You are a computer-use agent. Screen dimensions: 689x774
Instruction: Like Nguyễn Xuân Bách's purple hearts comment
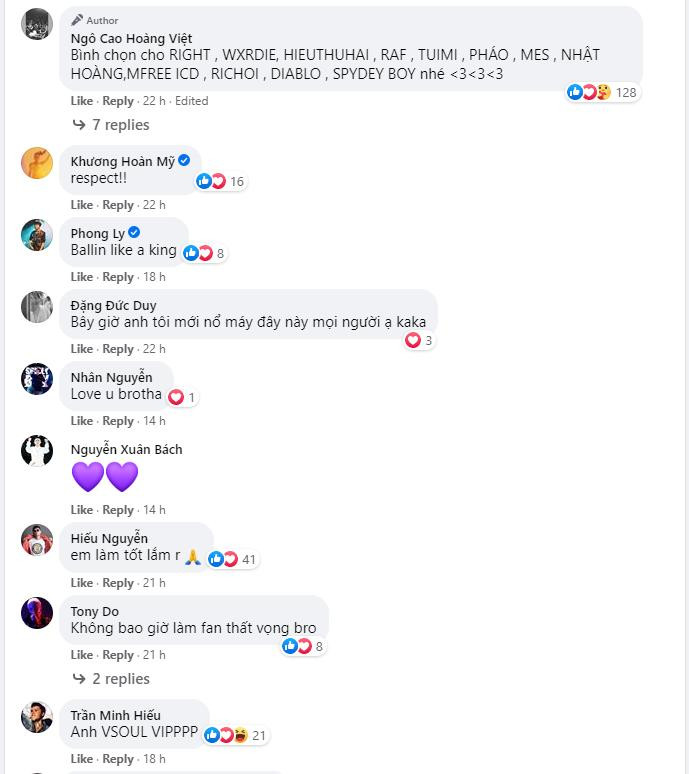[x=82, y=510]
